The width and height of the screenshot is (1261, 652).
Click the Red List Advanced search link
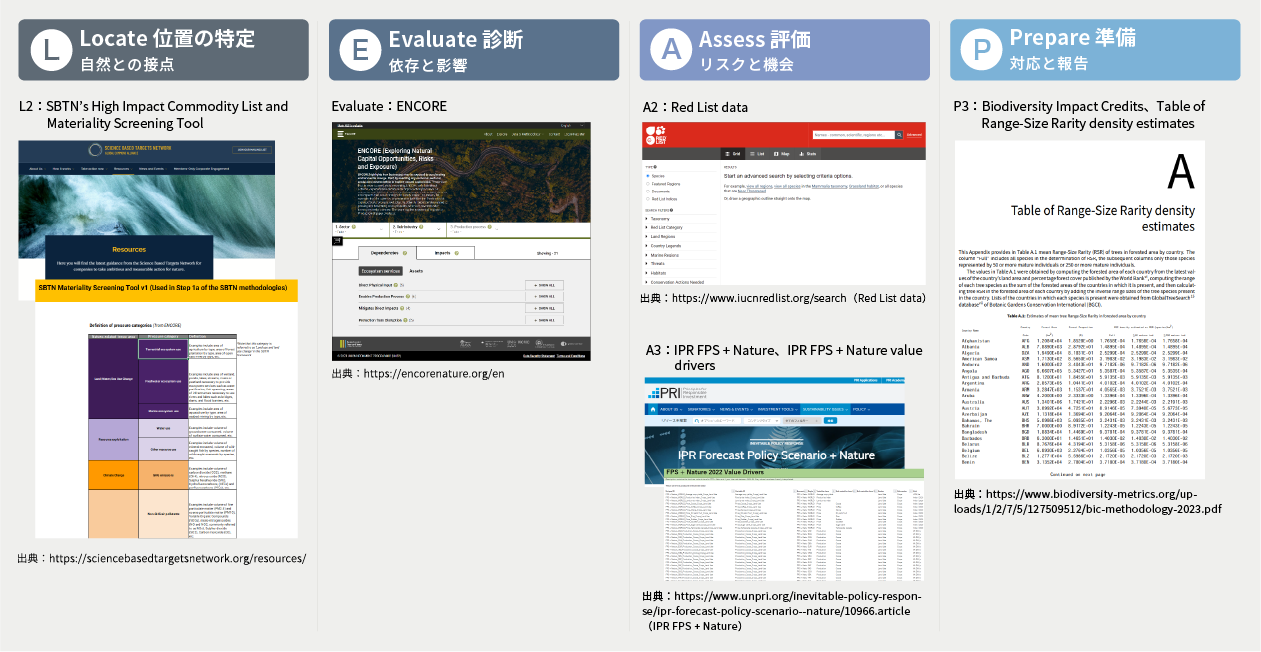914,135
